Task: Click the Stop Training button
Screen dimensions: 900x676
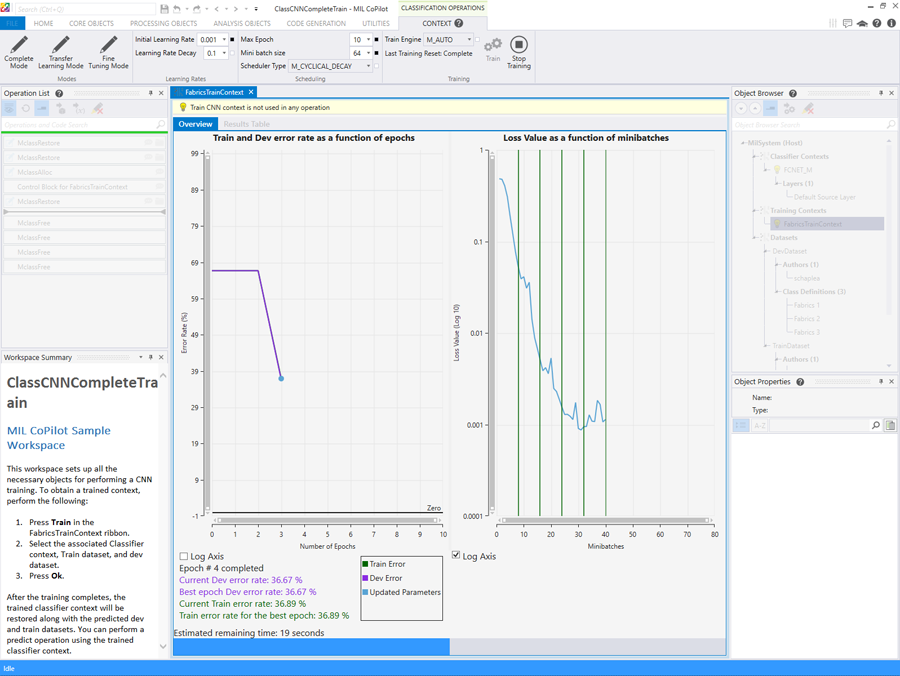Action: (x=518, y=49)
